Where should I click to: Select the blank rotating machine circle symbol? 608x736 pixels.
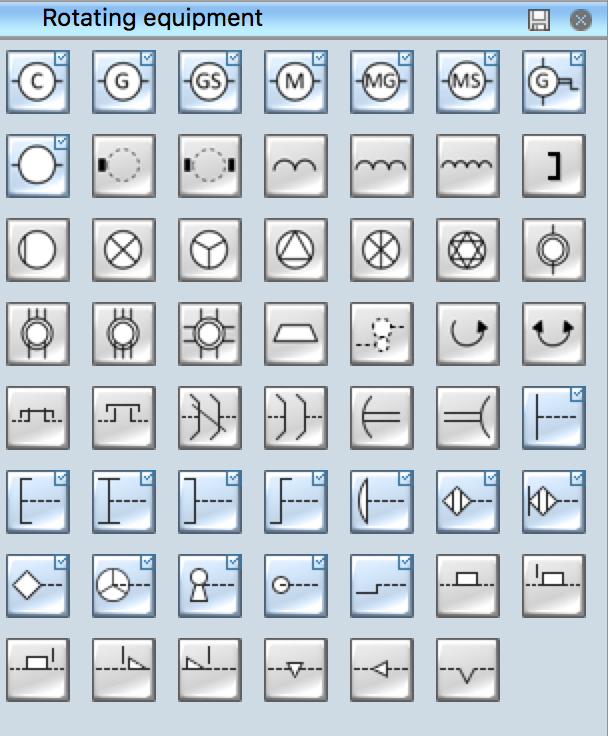(38, 166)
